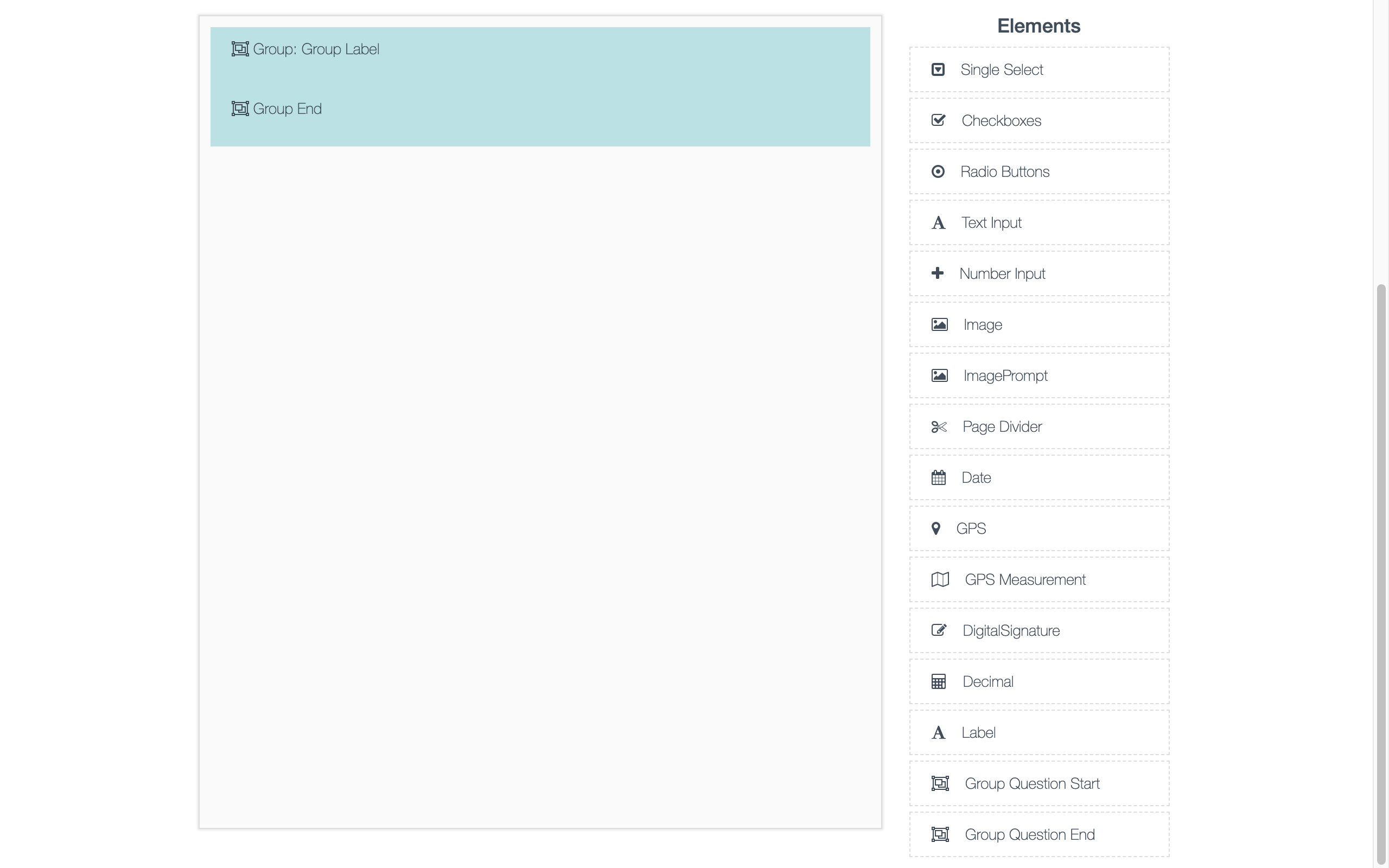Click the GPS Measurement map icon
Screen dimensions: 1389x868
pos(940,579)
